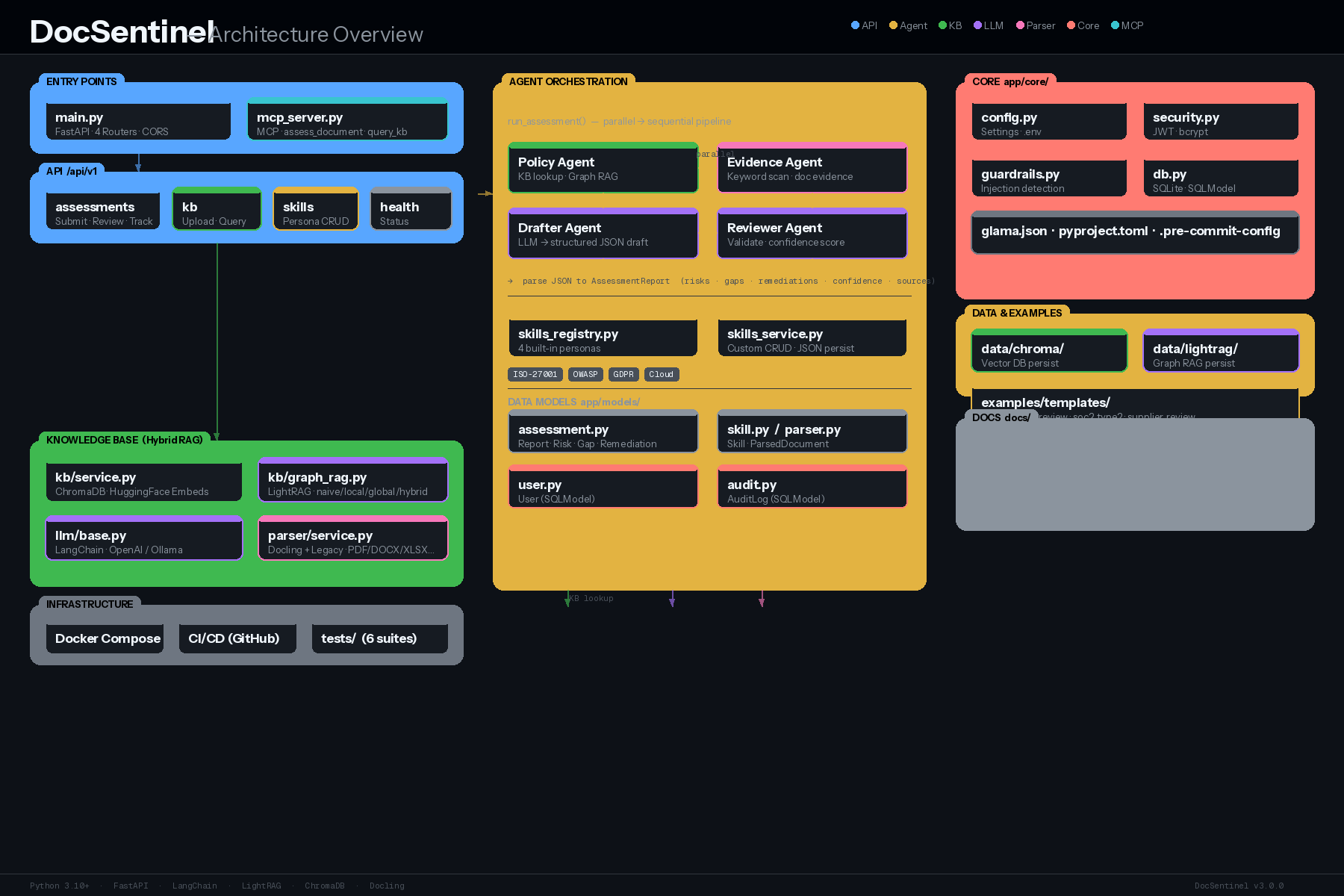The width and height of the screenshot is (1344, 896).
Task: Toggle the OWASP compliance chip
Action: tap(585, 374)
